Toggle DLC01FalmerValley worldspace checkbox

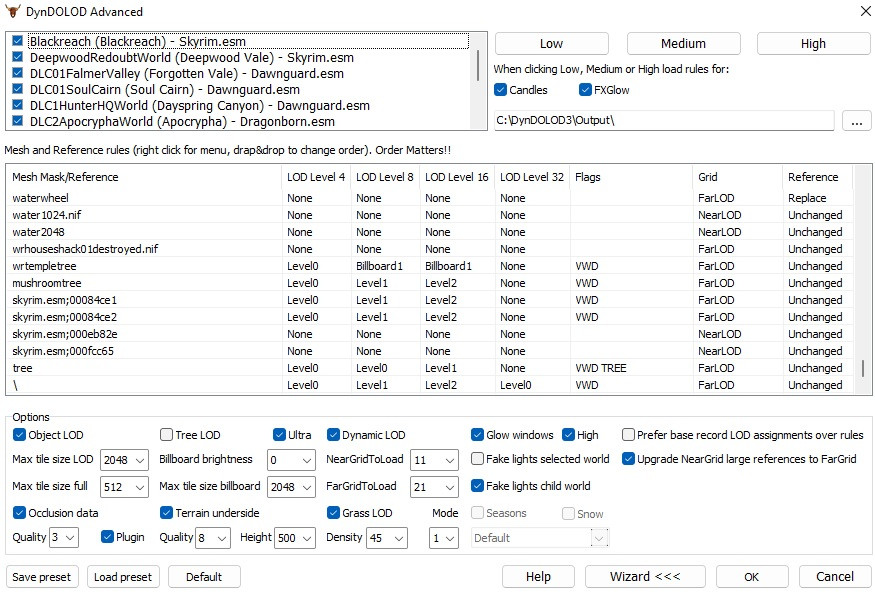tap(17, 73)
